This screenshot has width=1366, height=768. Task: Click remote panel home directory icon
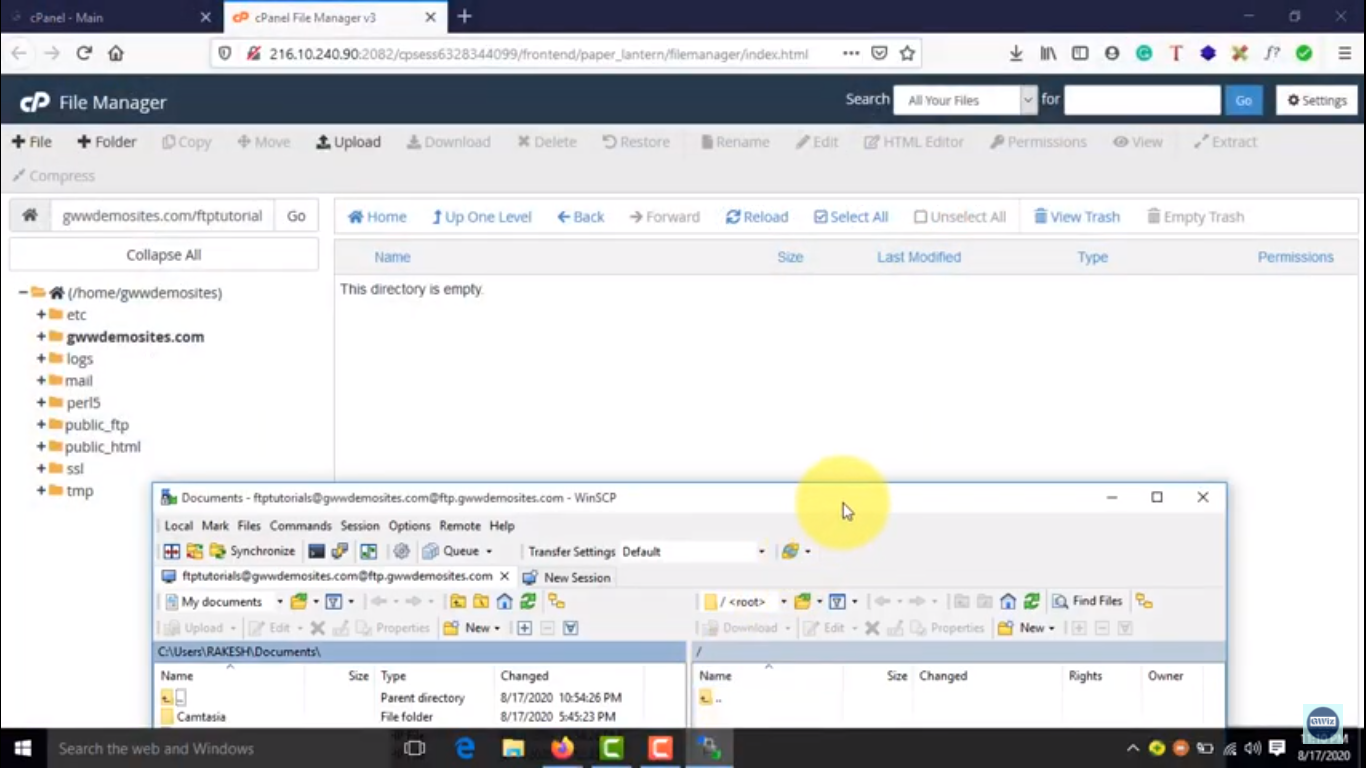pyautogui.click(x=1008, y=602)
